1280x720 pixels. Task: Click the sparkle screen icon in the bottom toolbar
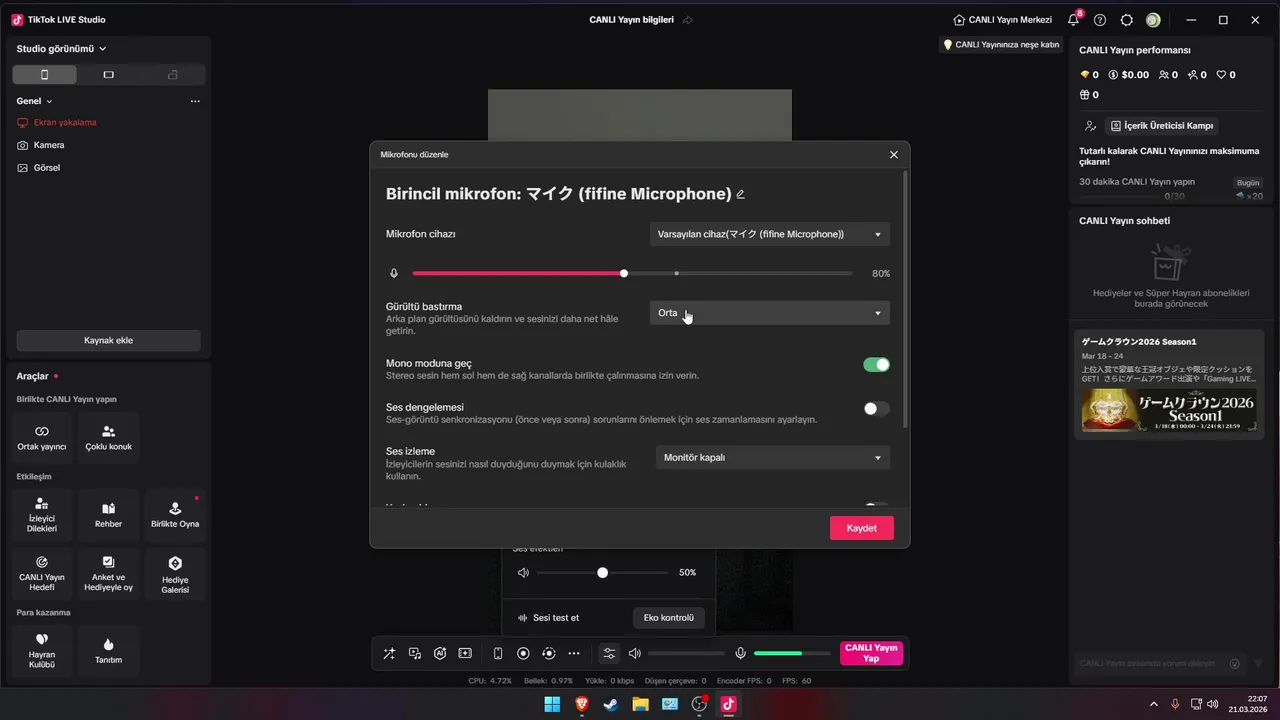click(x=465, y=653)
